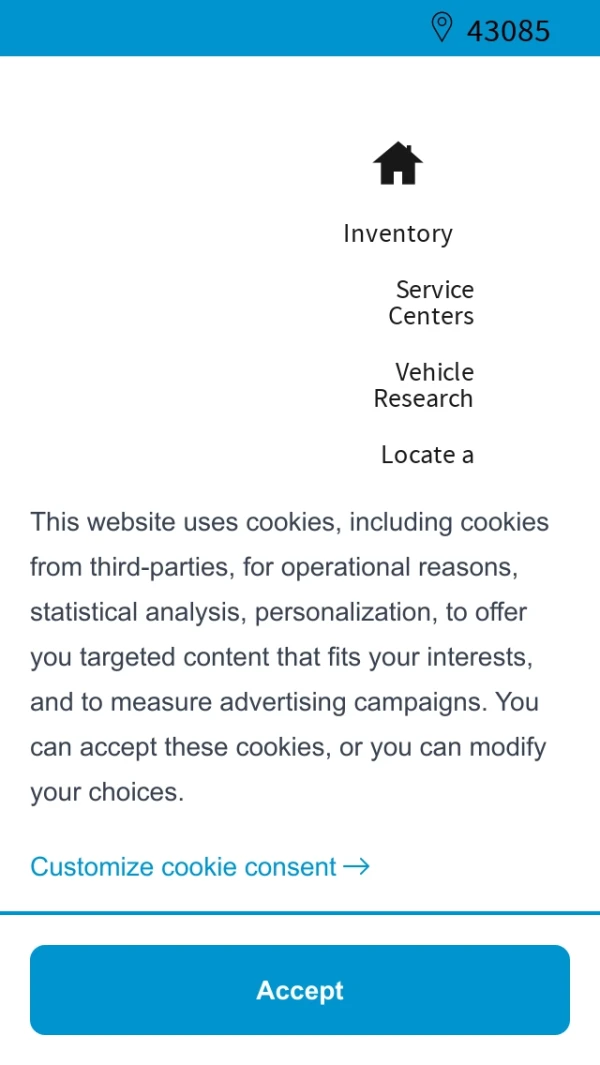Choose the 'Locate a' menu entry
This screenshot has height=1065, width=600.
tap(427, 455)
